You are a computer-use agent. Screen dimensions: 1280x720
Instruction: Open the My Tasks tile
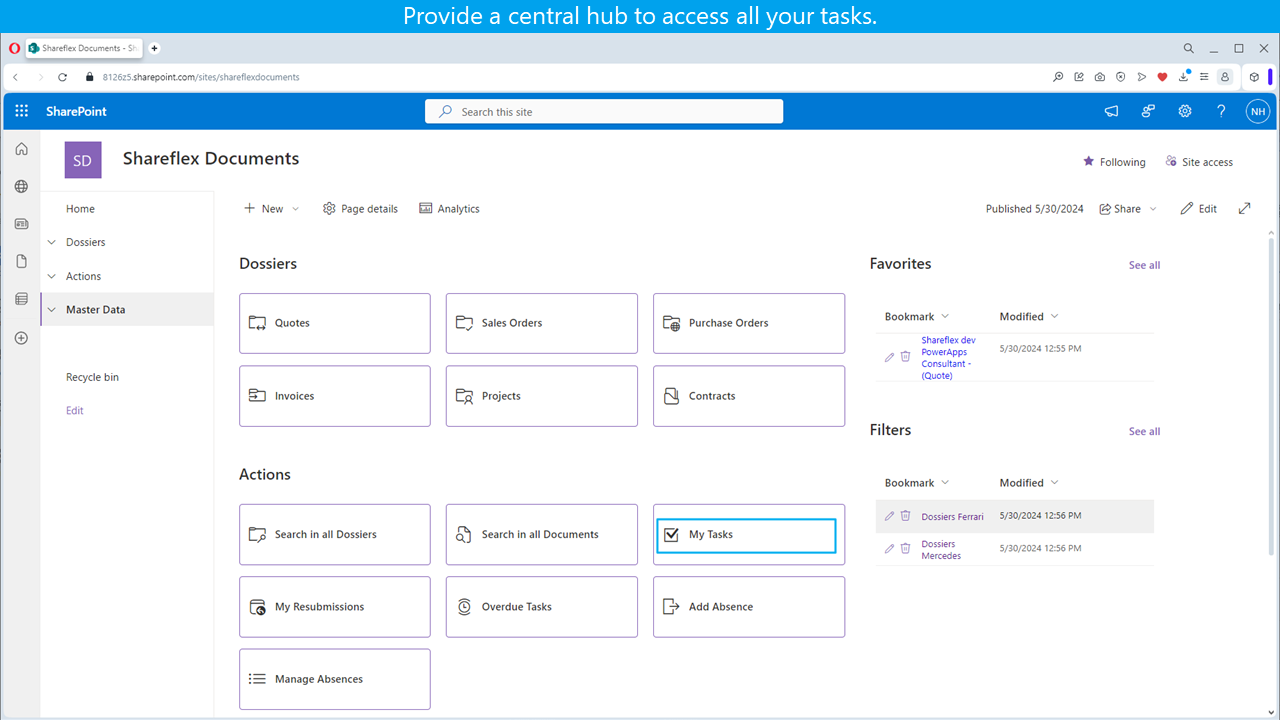point(749,534)
